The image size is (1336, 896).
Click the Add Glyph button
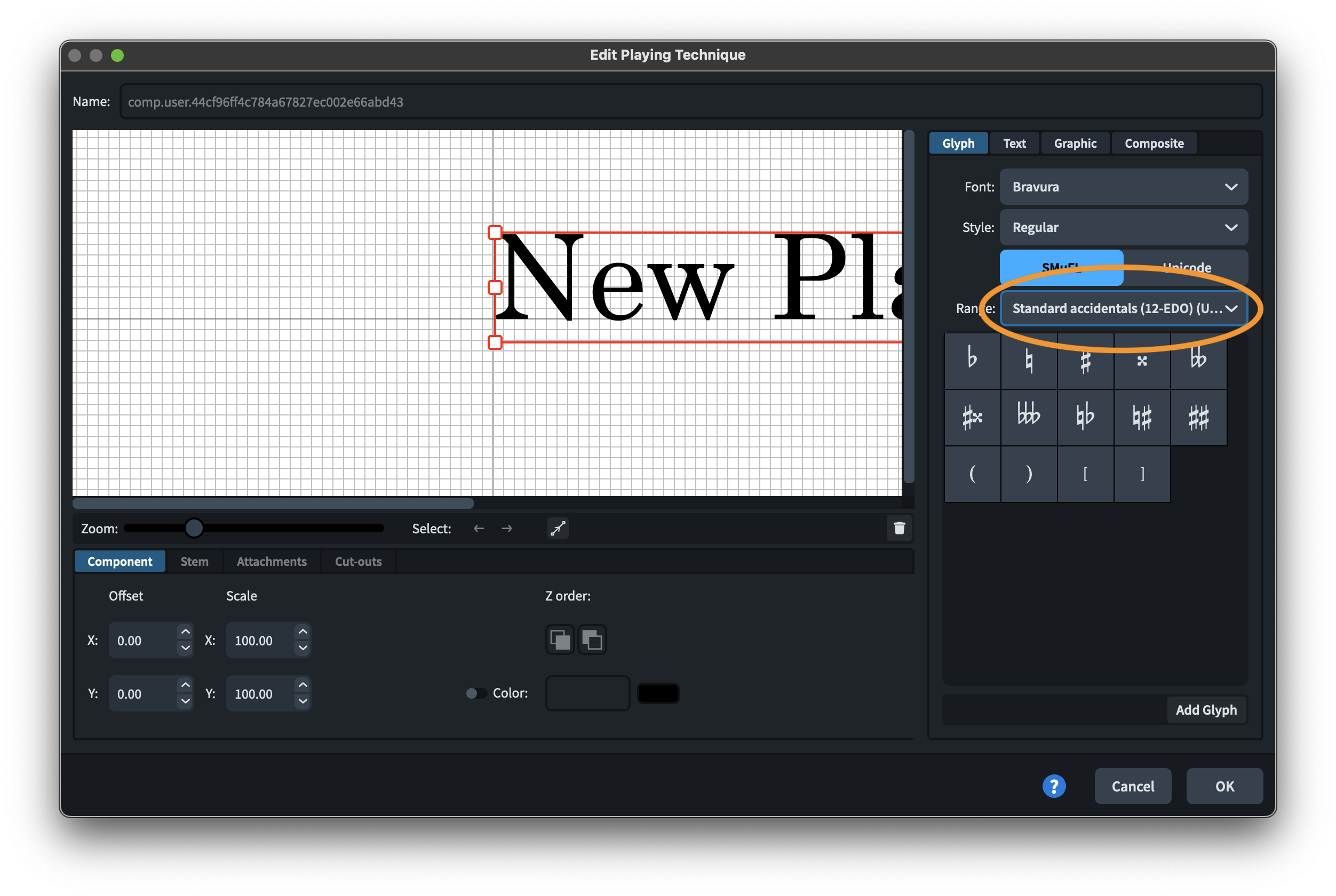pyautogui.click(x=1206, y=710)
